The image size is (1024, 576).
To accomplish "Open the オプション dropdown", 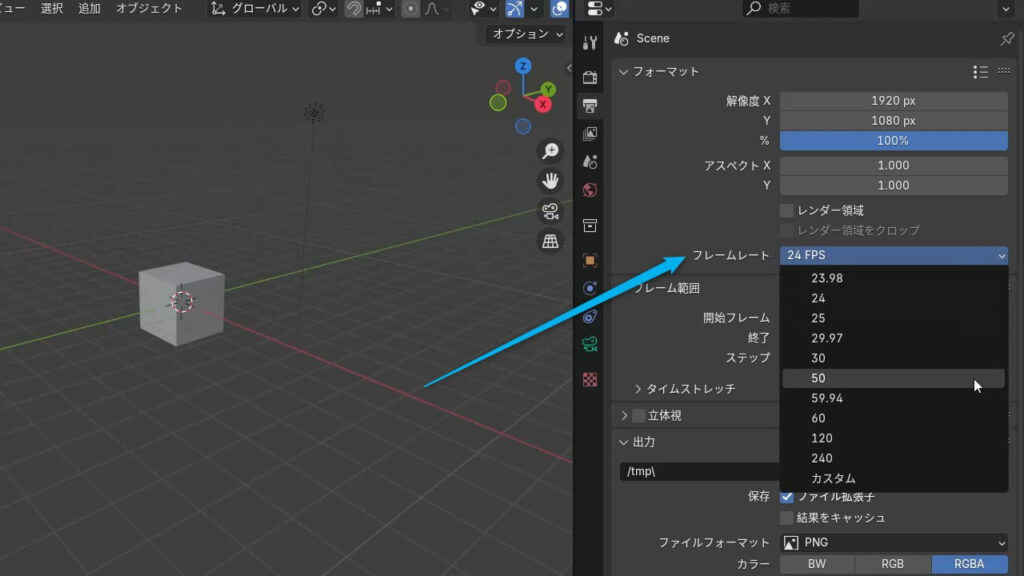I will [526, 34].
